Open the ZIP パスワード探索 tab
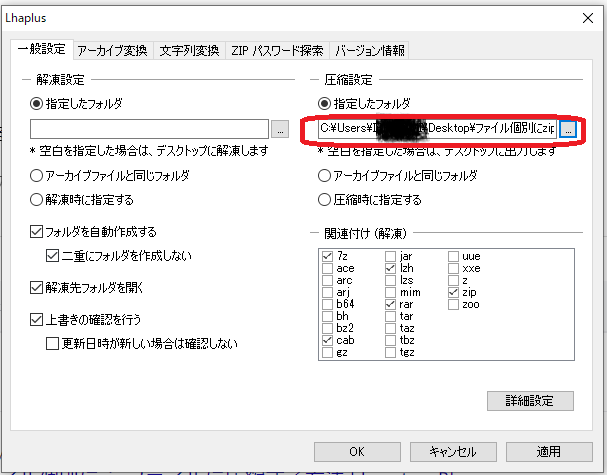 (x=277, y=50)
